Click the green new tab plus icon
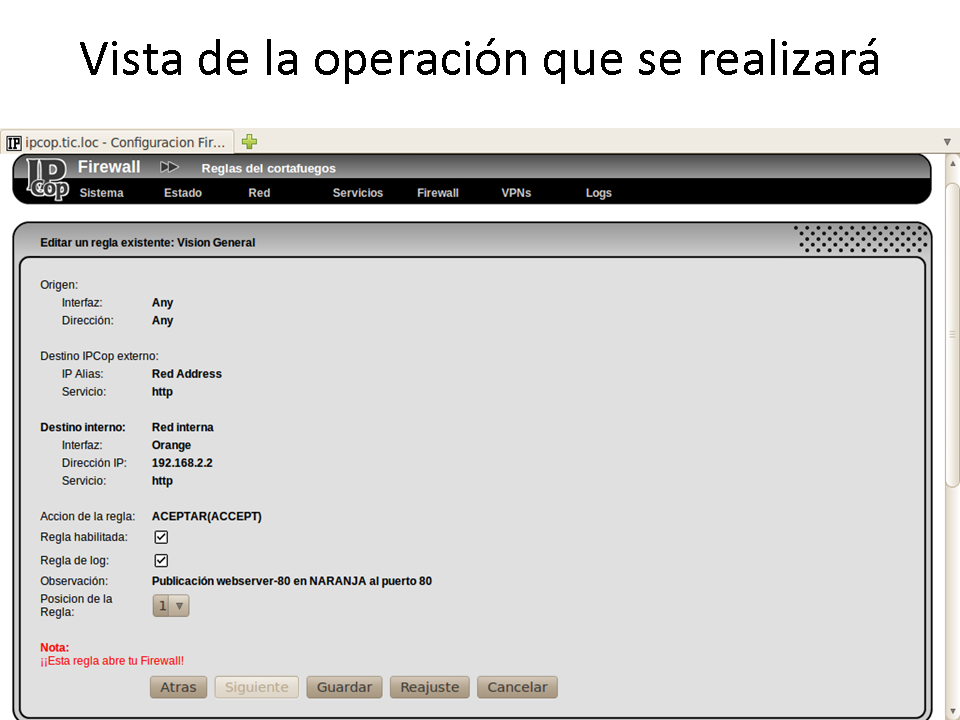Viewport: 960px width, 720px height. click(249, 142)
